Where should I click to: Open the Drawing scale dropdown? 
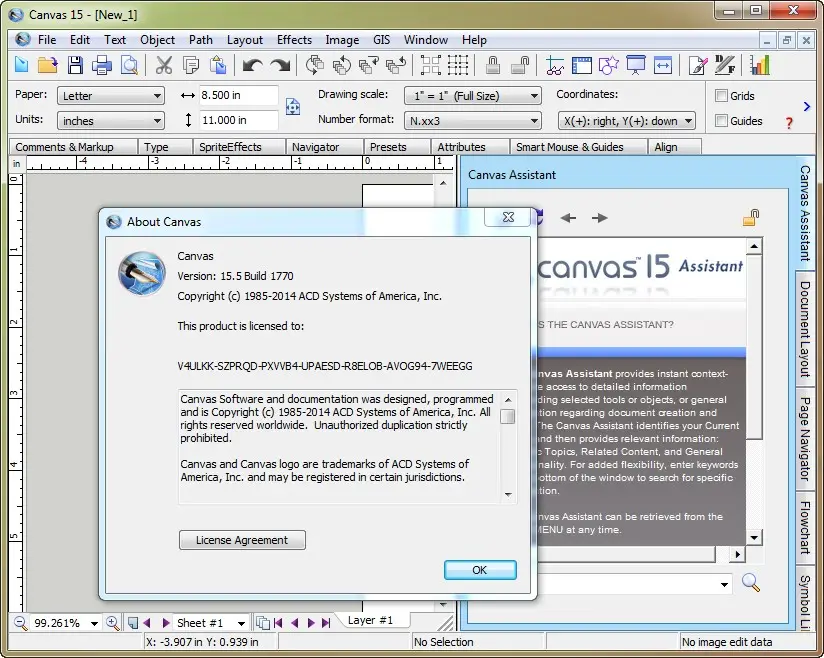pyautogui.click(x=472, y=96)
